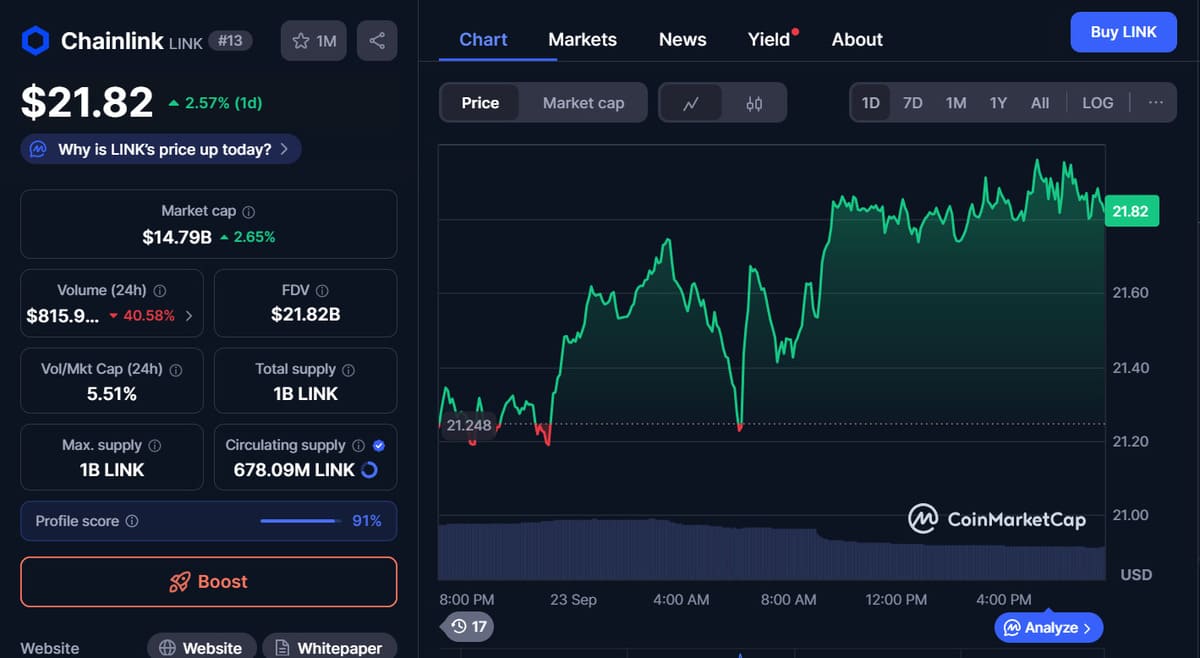Click the 91% profile score value
1200x658 pixels.
pyautogui.click(x=367, y=521)
